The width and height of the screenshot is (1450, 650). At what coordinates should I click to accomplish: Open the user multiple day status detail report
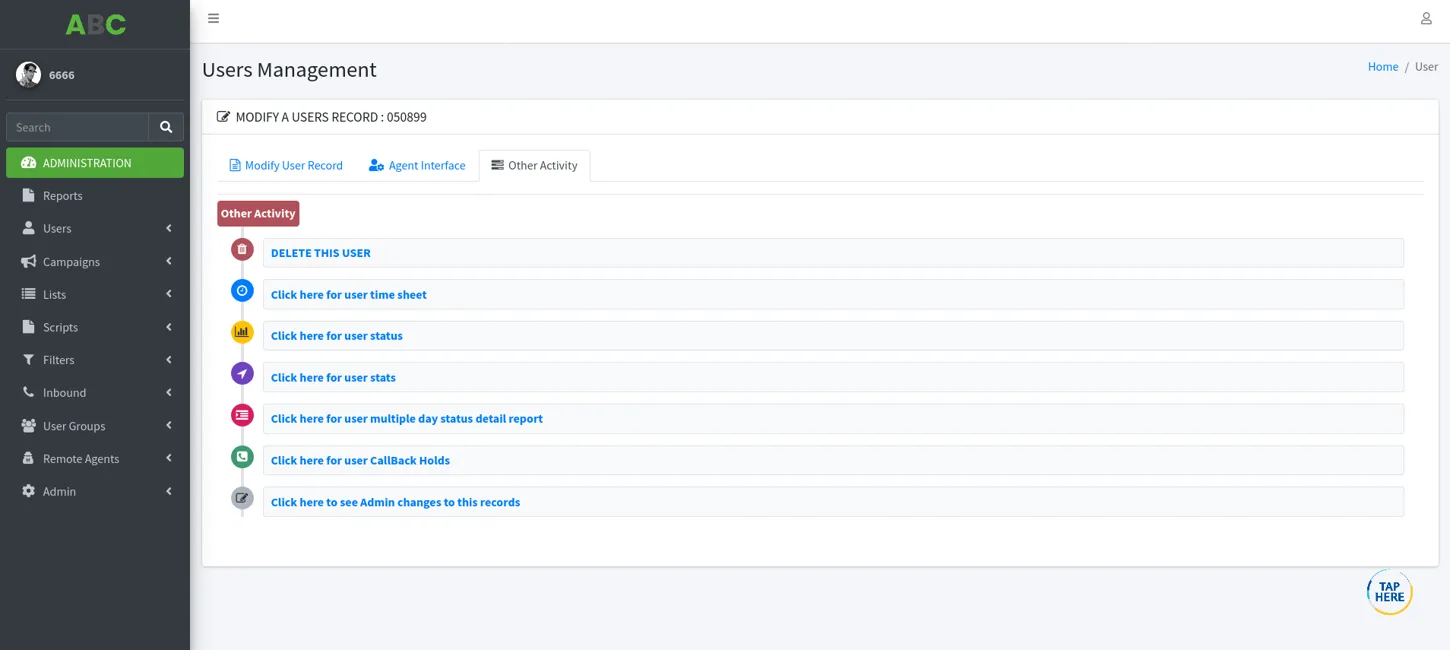click(x=406, y=419)
